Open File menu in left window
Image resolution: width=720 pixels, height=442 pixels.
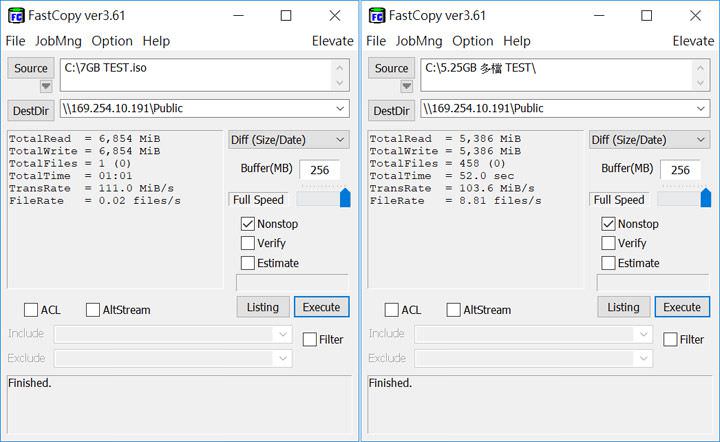(15, 41)
